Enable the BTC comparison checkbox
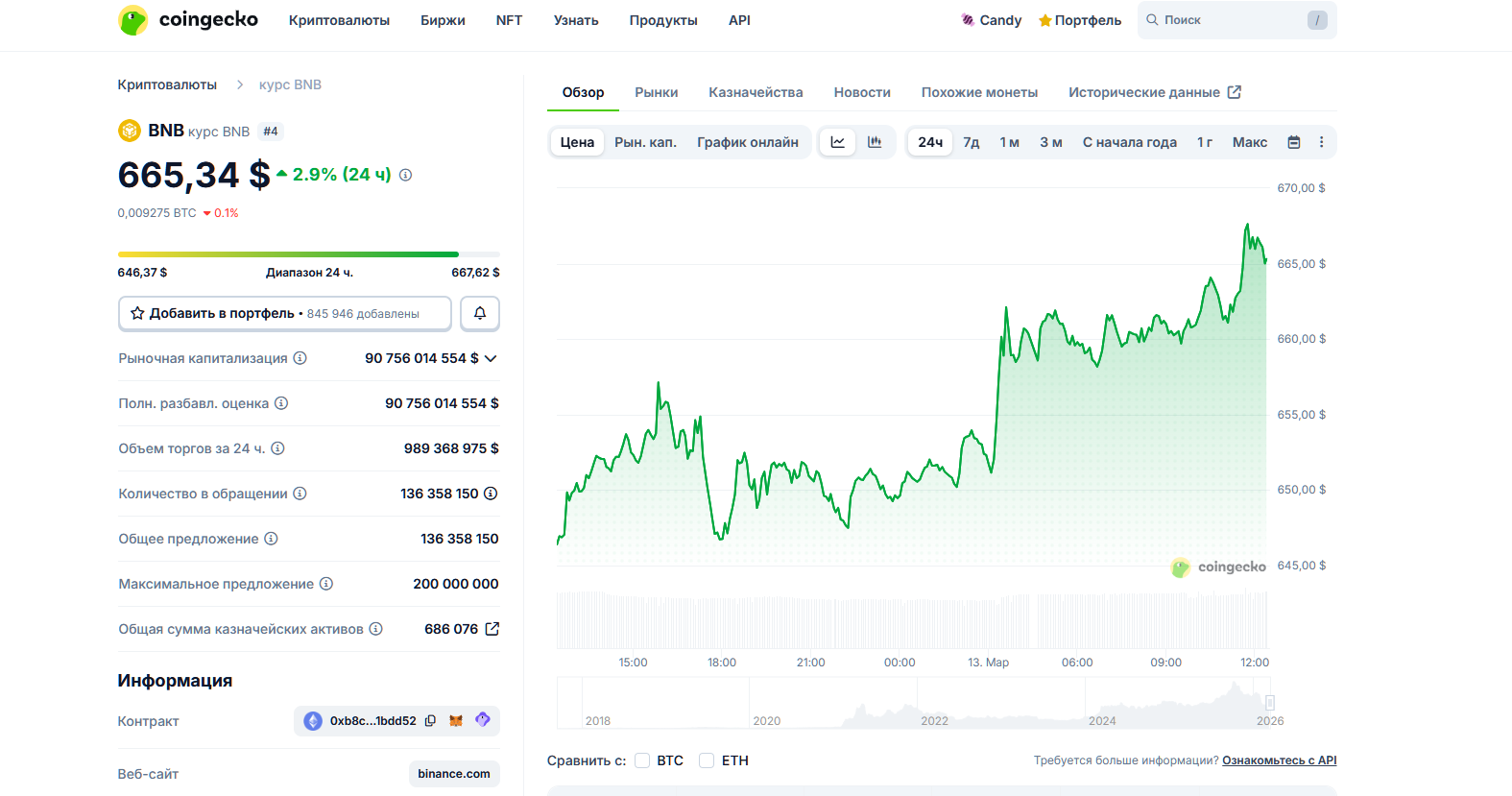This screenshot has width=1512, height=796. 642,760
